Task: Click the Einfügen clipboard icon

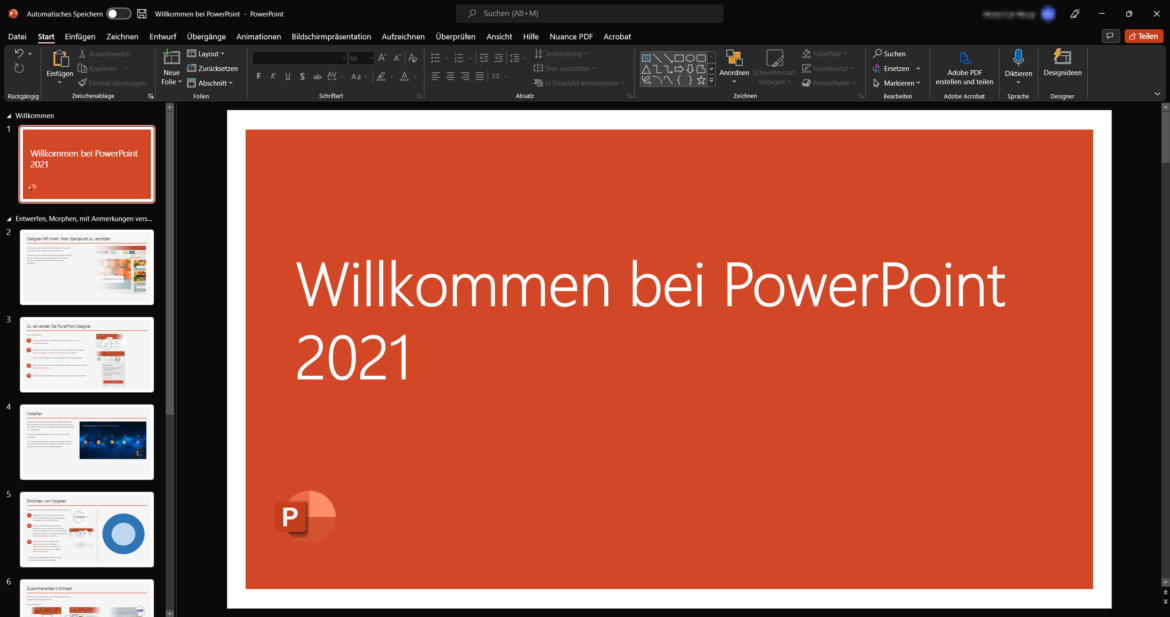Action: click(59, 58)
